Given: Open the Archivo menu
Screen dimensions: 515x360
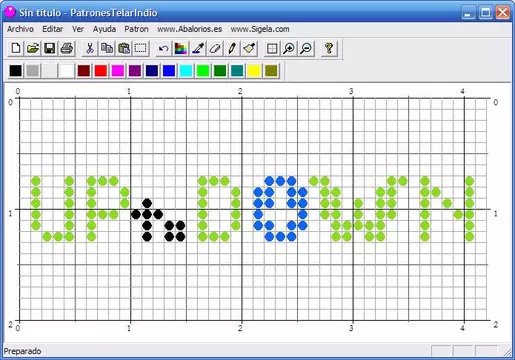Looking at the screenshot, I should click(x=20, y=29).
